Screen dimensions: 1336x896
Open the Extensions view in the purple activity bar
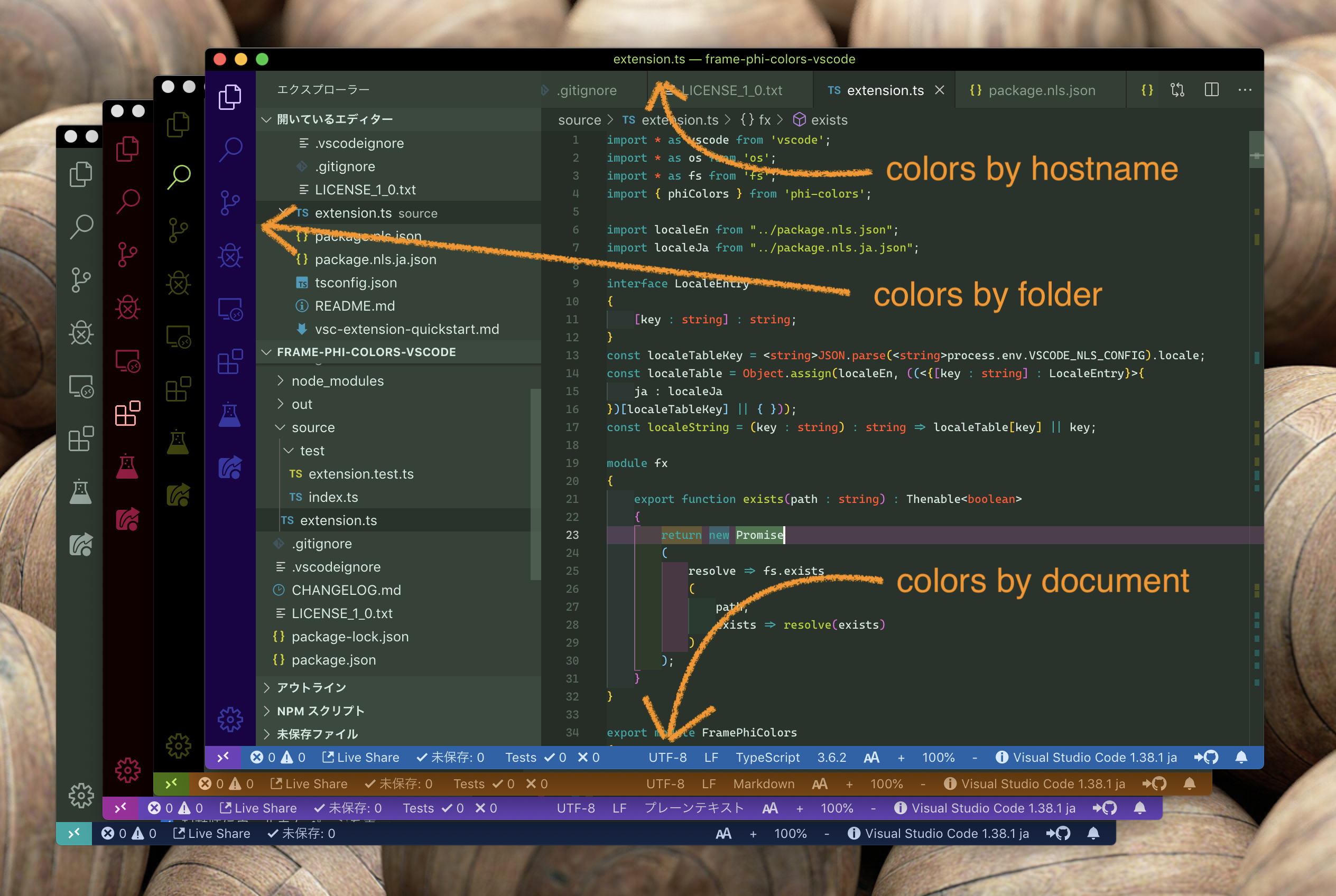(230, 362)
